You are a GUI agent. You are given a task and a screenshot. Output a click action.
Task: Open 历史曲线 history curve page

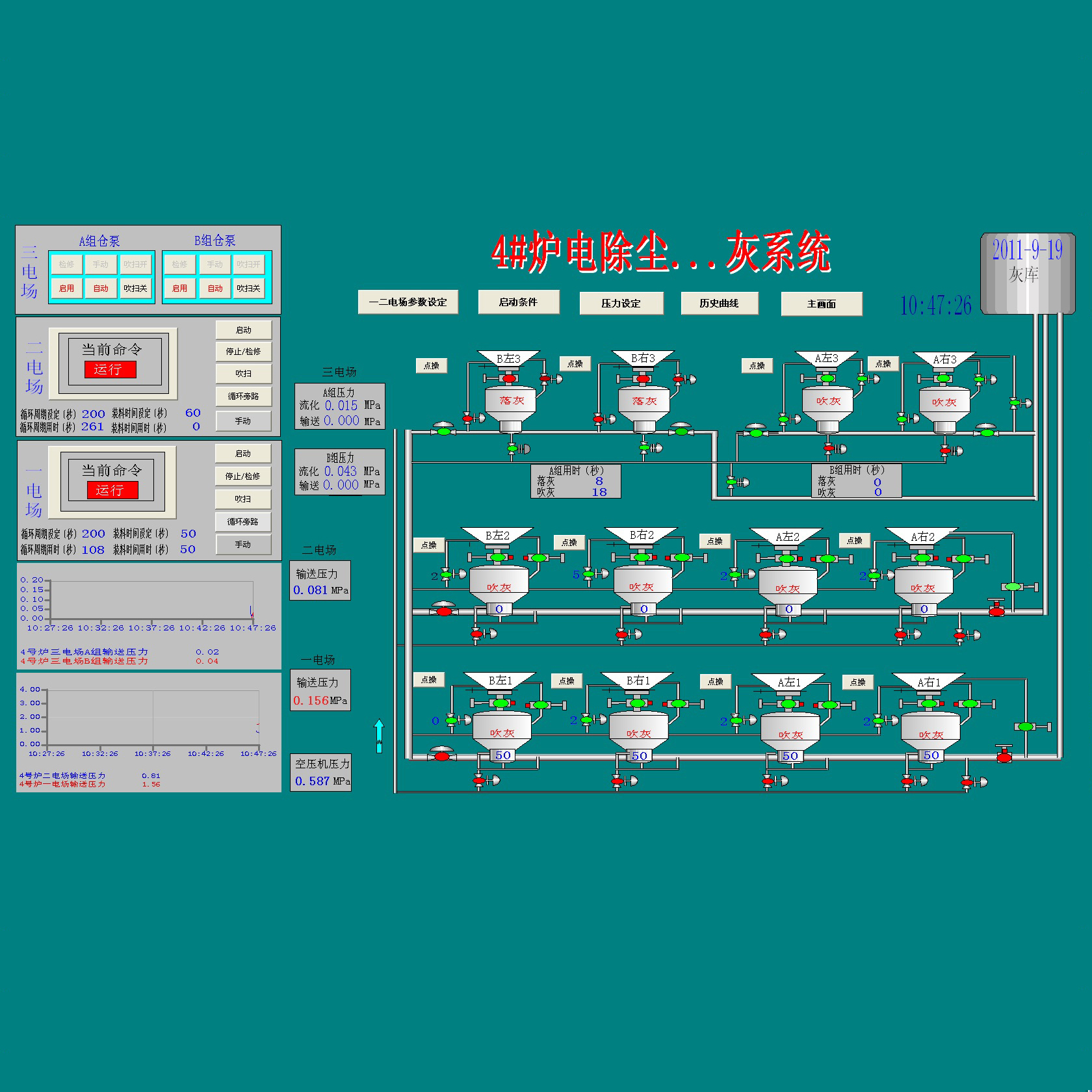coord(719,304)
